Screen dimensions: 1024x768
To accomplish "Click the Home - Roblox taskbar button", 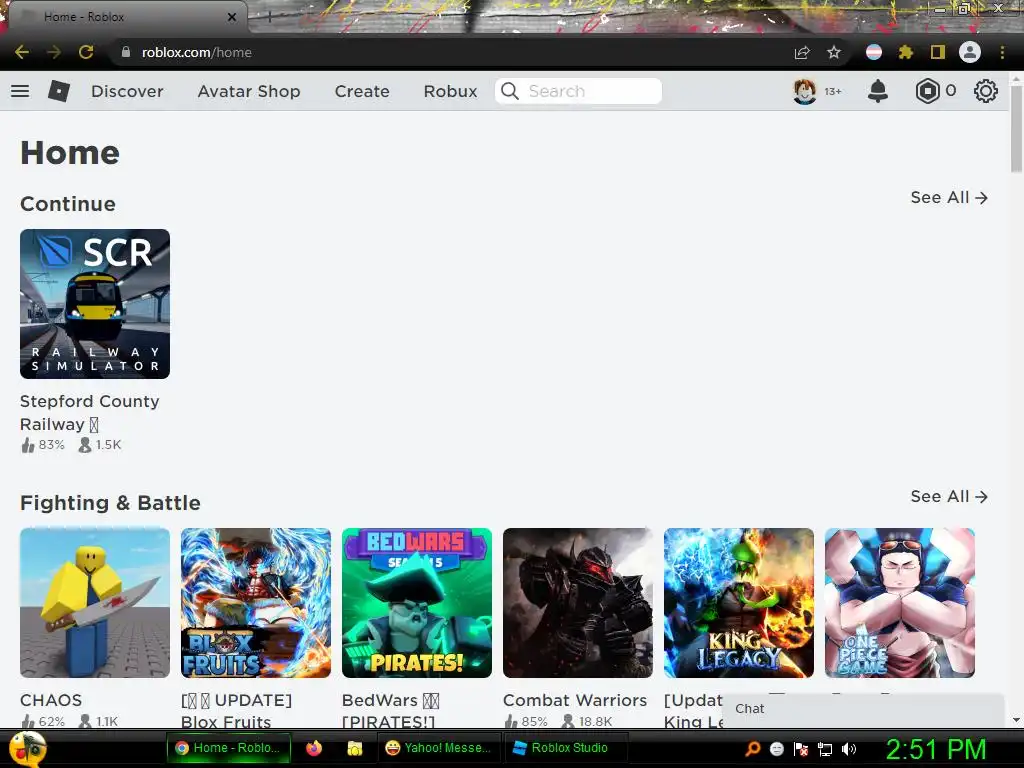I will (229, 748).
